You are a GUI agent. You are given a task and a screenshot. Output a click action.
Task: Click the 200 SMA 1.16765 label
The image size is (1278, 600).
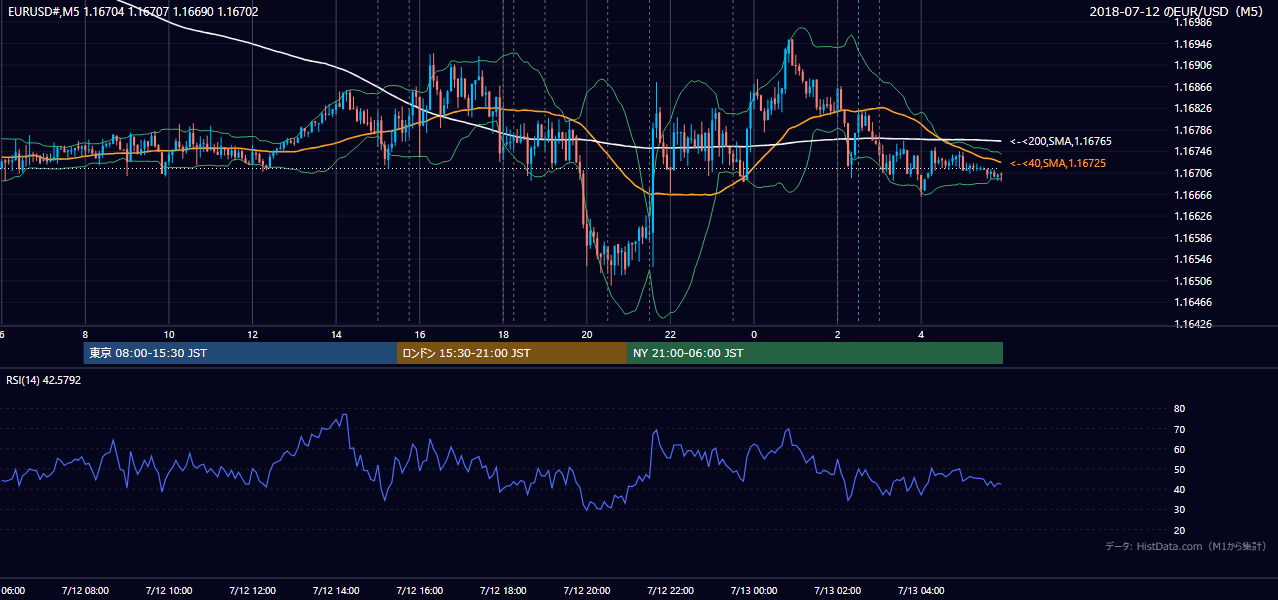1060,142
